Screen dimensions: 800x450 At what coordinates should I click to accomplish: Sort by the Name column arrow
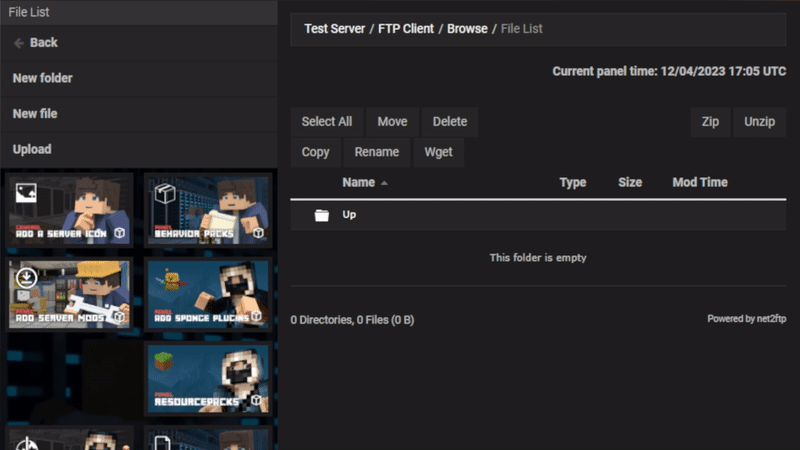click(384, 183)
